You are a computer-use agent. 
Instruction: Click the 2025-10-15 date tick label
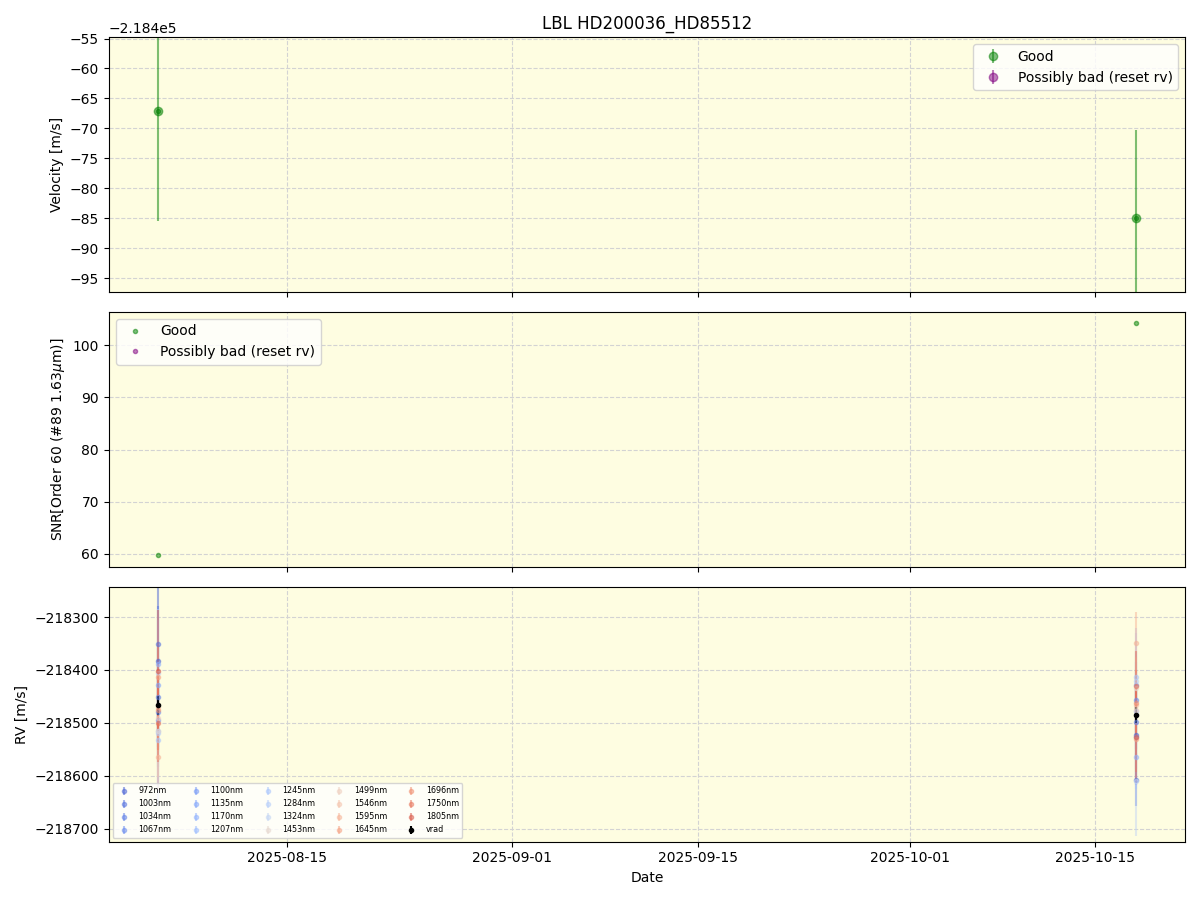[1095, 857]
